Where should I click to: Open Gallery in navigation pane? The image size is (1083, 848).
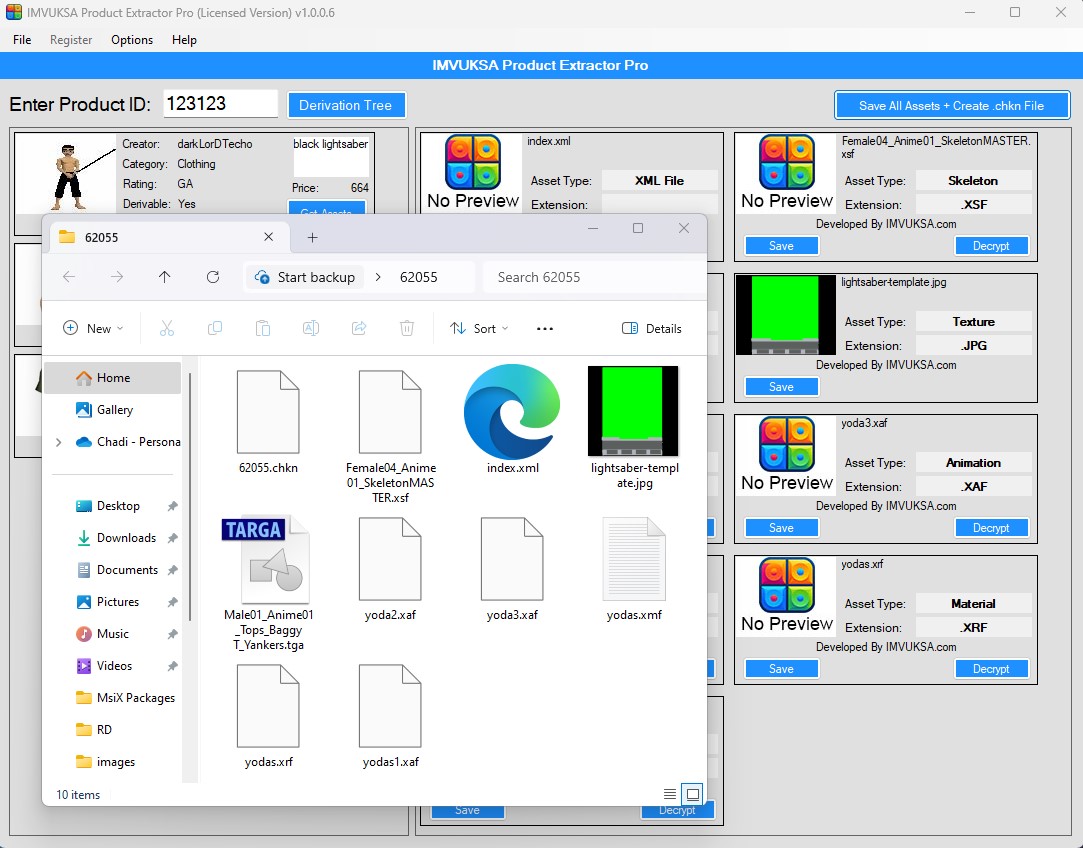[113, 409]
